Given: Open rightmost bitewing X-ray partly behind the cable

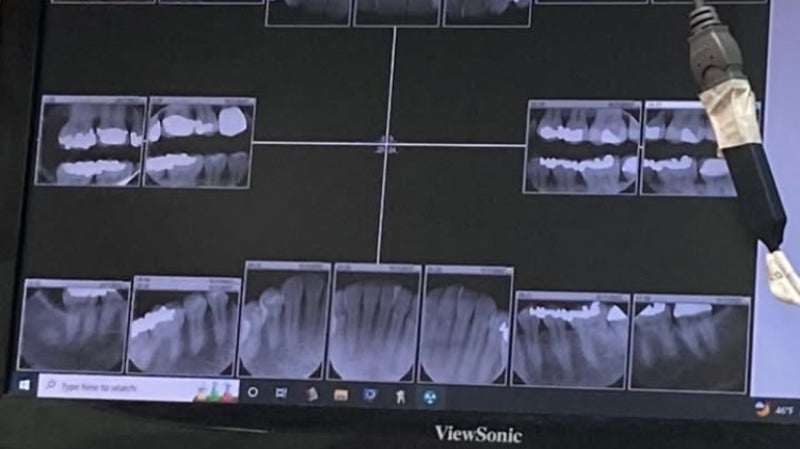Looking at the screenshot, I should (680, 150).
